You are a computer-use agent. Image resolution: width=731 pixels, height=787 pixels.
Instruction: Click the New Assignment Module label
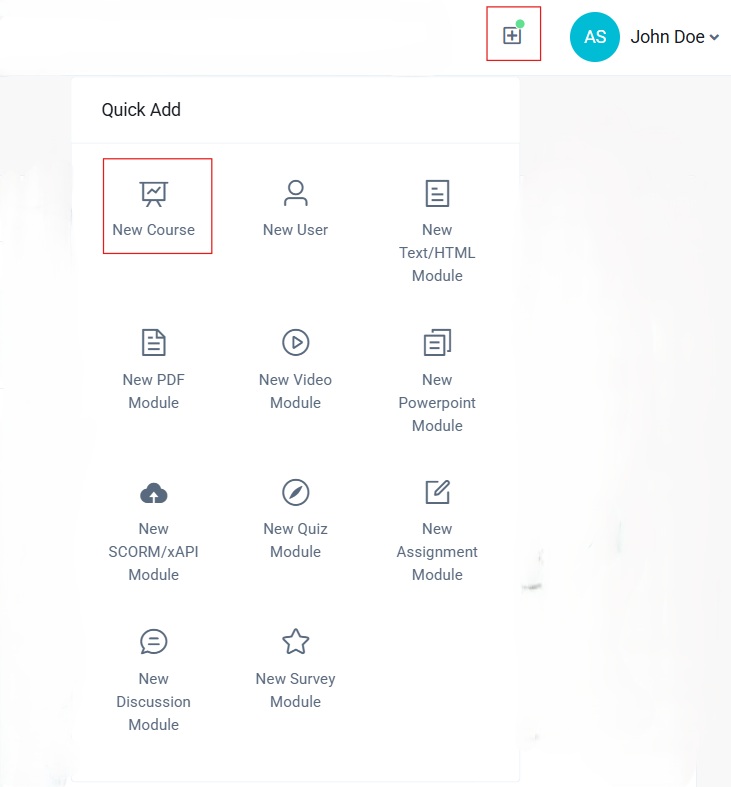point(437,552)
